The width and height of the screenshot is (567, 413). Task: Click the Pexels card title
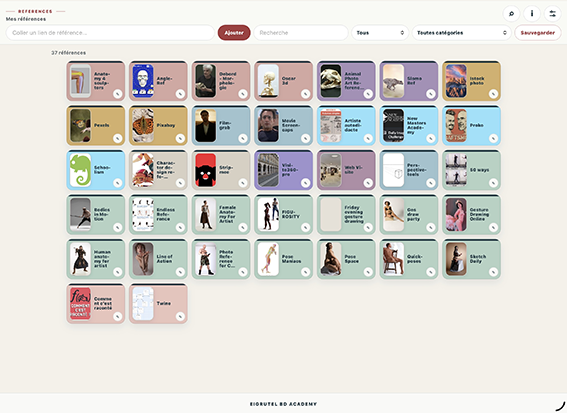click(x=102, y=125)
